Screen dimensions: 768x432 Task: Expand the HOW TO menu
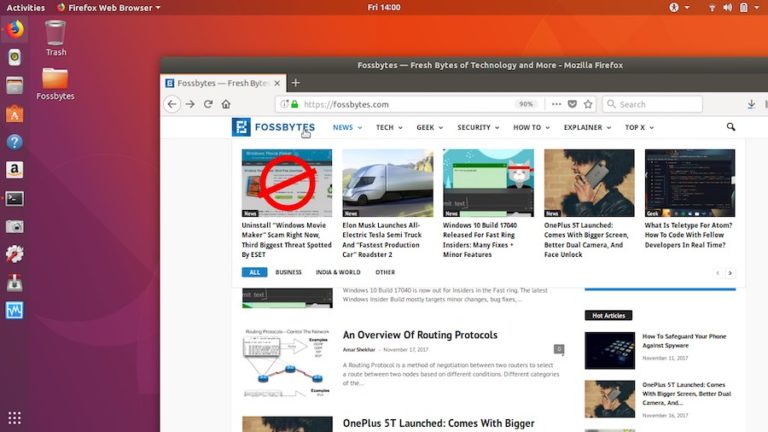(531, 127)
